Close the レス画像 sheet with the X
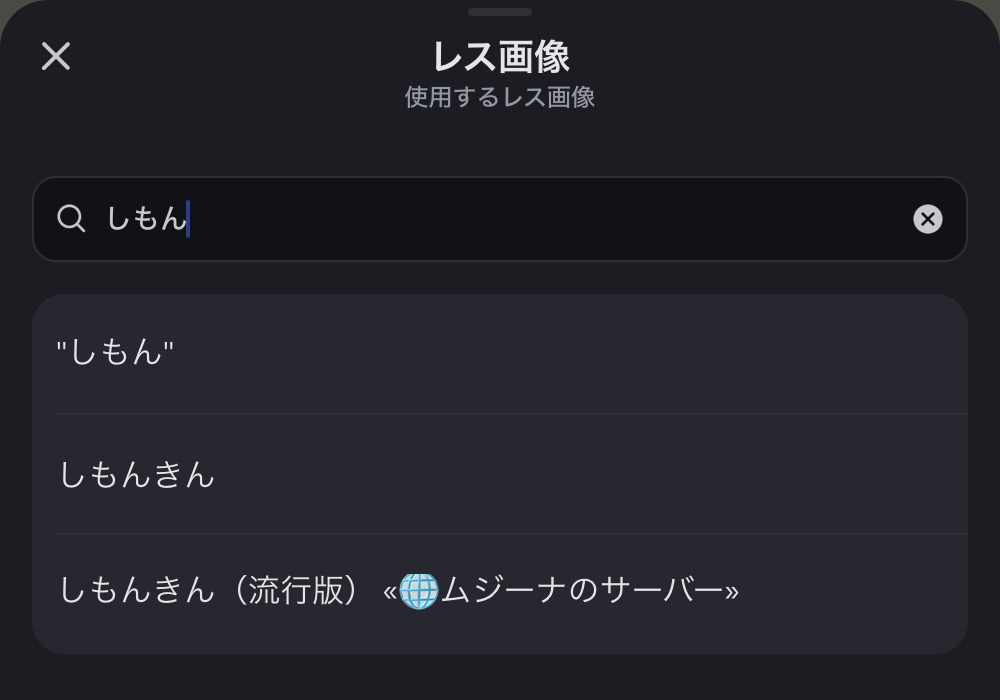 [x=56, y=56]
